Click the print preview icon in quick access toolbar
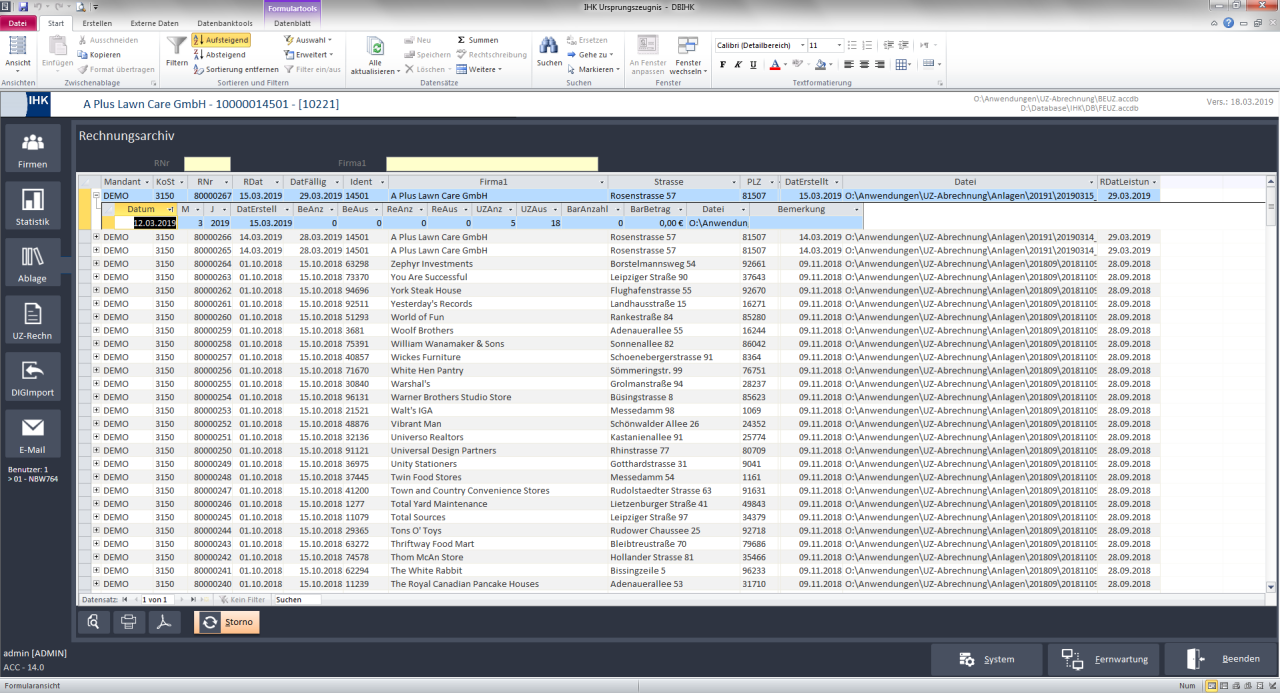The height and width of the screenshot is (693, 1280). click(81, 7)
